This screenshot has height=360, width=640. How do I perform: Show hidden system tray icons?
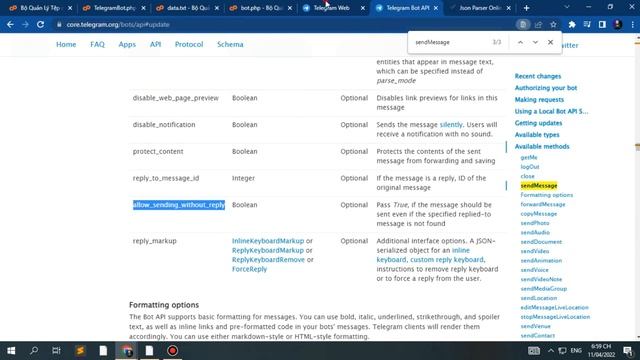[x=551, y=351]
